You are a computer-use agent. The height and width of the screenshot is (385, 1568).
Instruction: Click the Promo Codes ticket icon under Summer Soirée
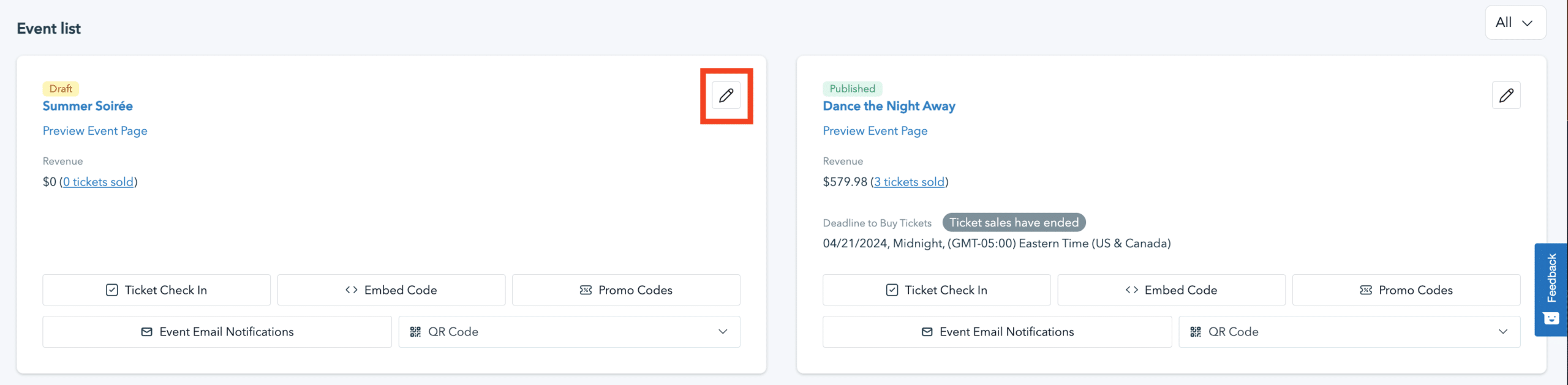586,290
